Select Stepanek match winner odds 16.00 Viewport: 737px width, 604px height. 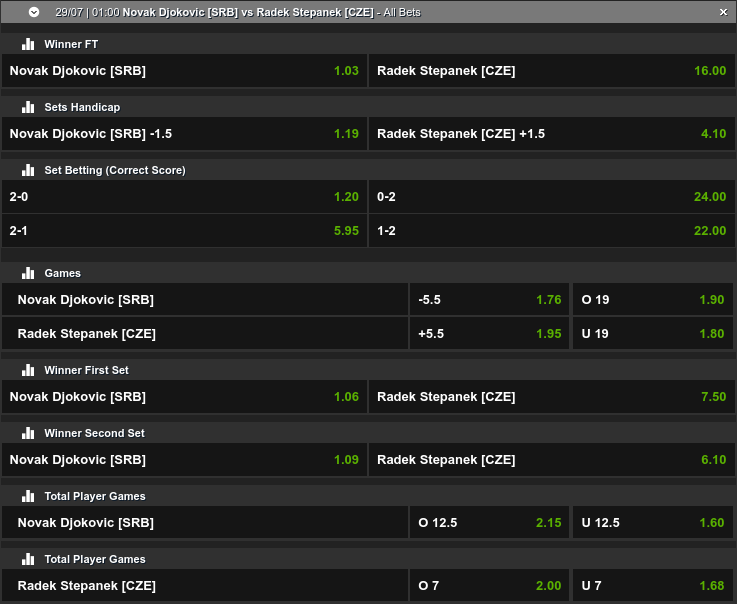(551, 71)
